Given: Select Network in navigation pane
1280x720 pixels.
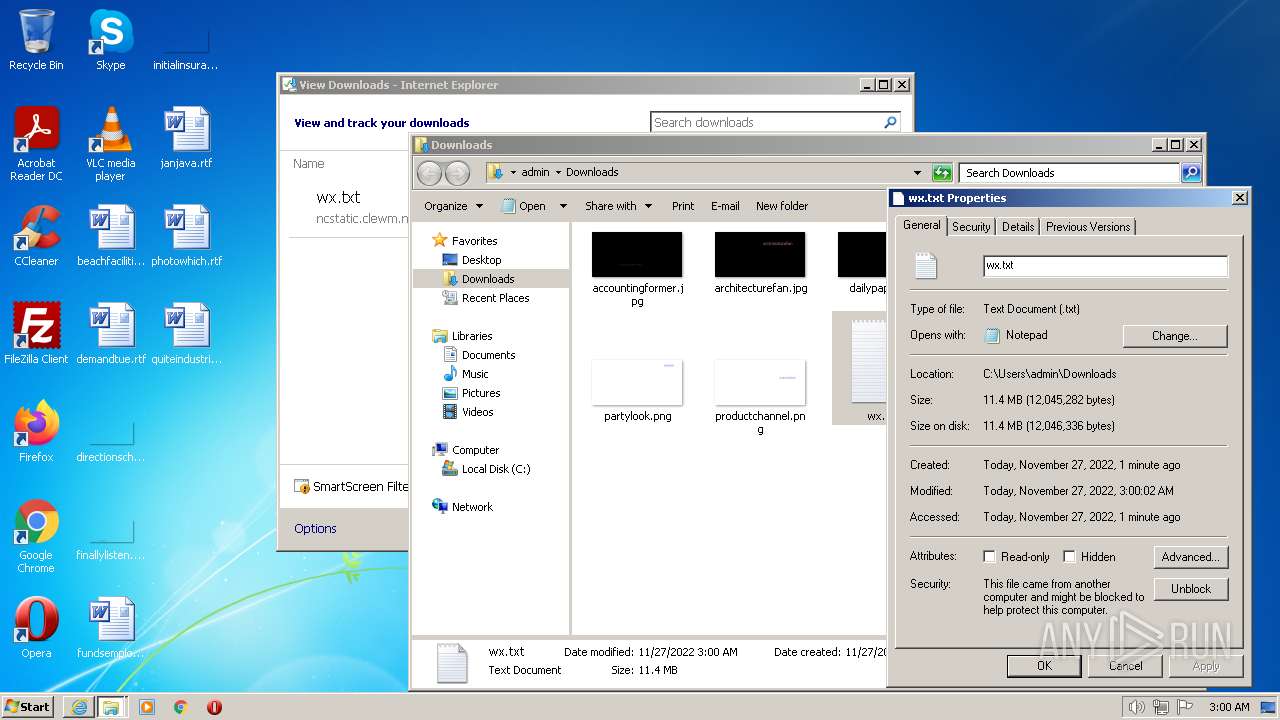Looking at the screenshot, I should point(472,507).
